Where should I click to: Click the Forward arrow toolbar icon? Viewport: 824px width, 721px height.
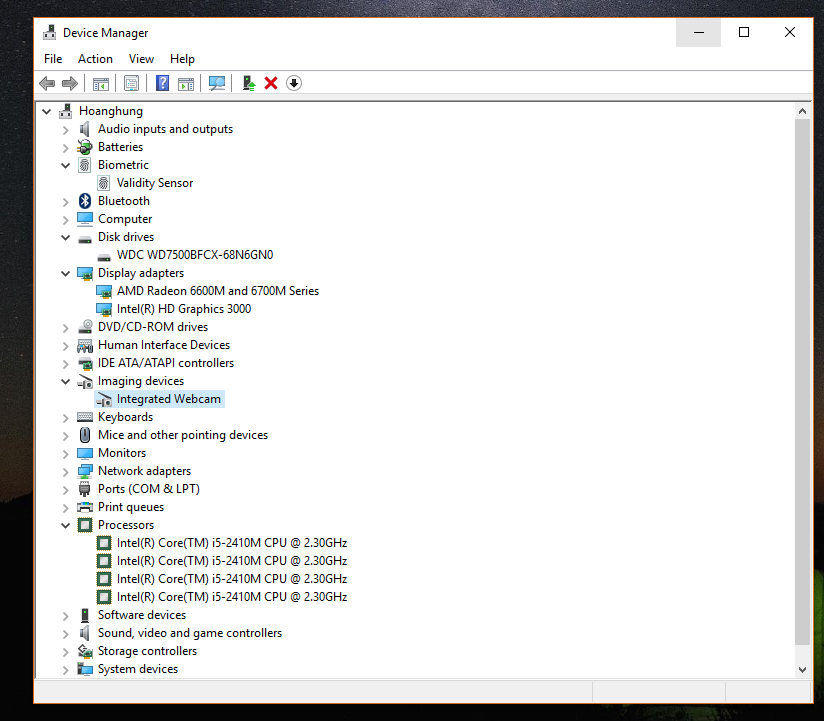click(x=70, y=83)
